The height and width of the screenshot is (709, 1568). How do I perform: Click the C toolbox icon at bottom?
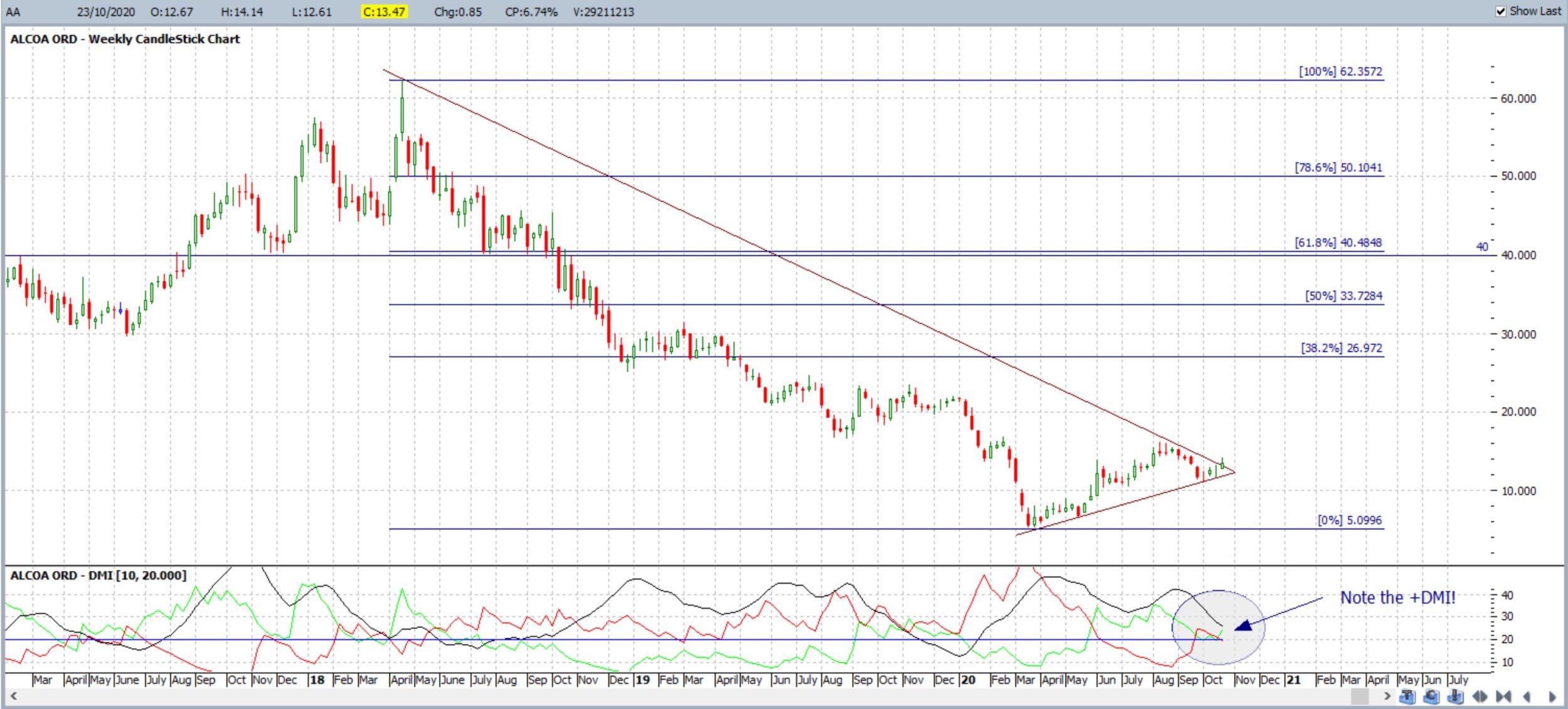[1431, 696]
